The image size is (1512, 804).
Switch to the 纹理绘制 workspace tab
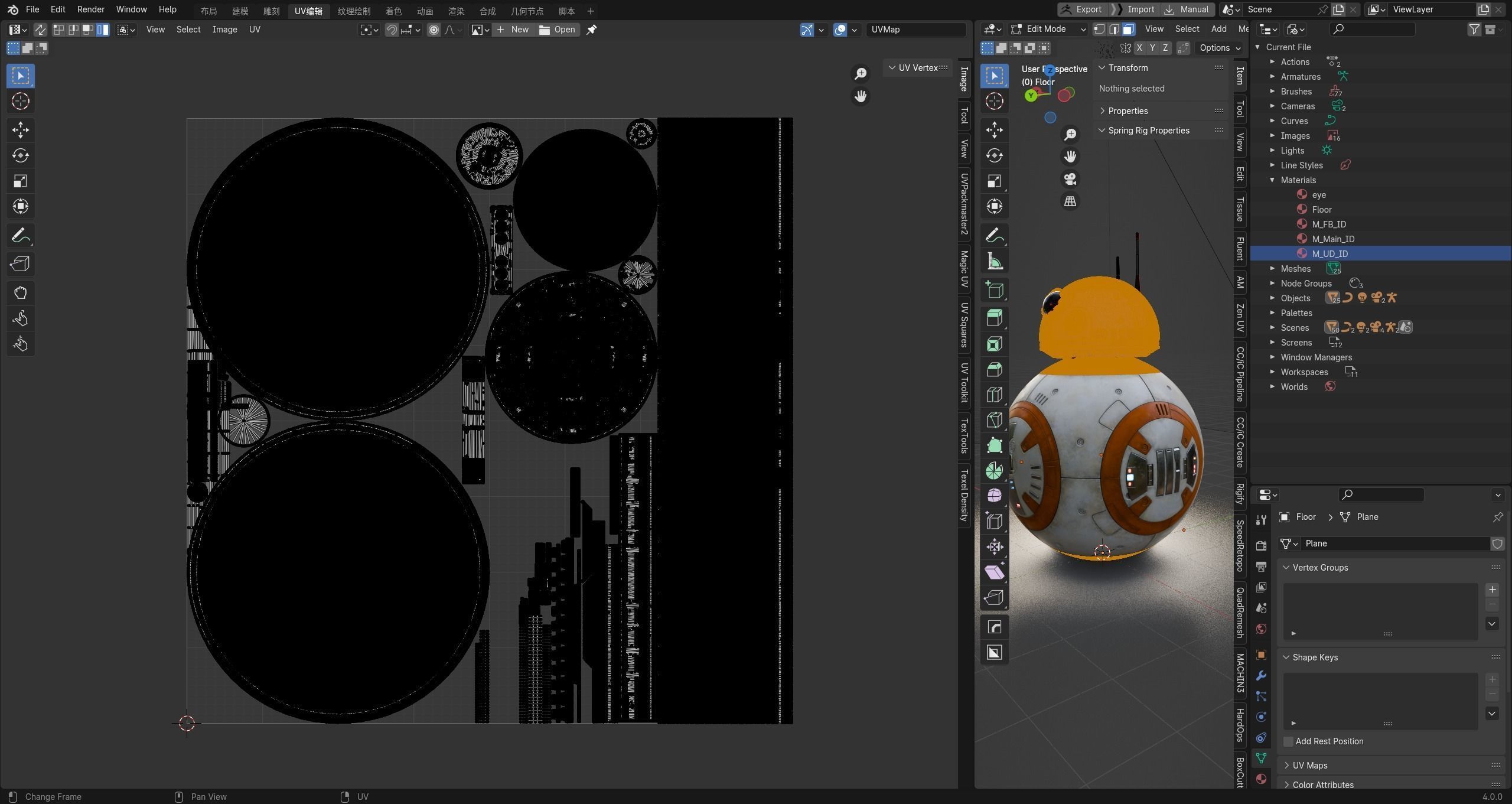coord(354,11)
